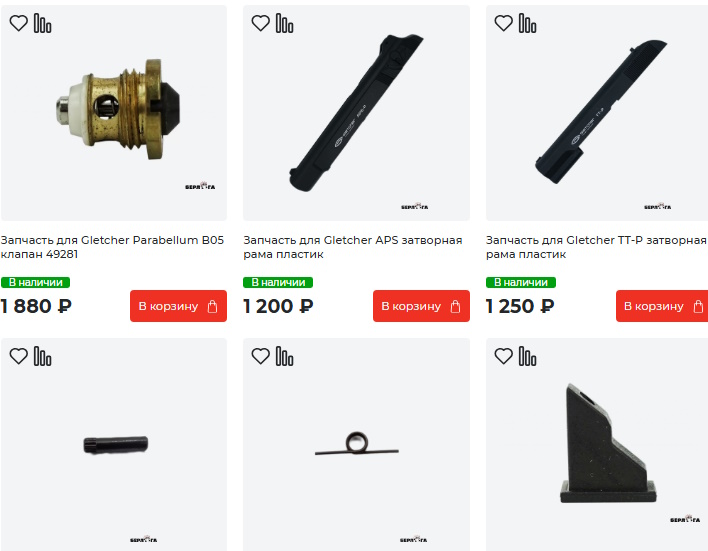Favorite the small black pin product
708x551 pixels.
[x=19, y=356]
